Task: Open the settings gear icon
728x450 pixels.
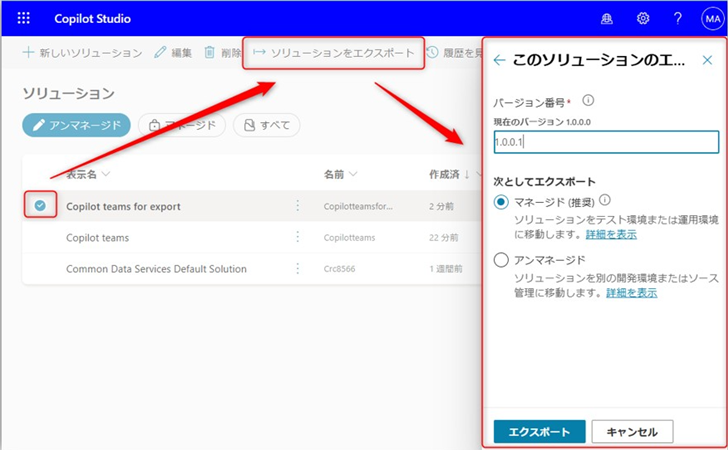Action: (643, 19)
